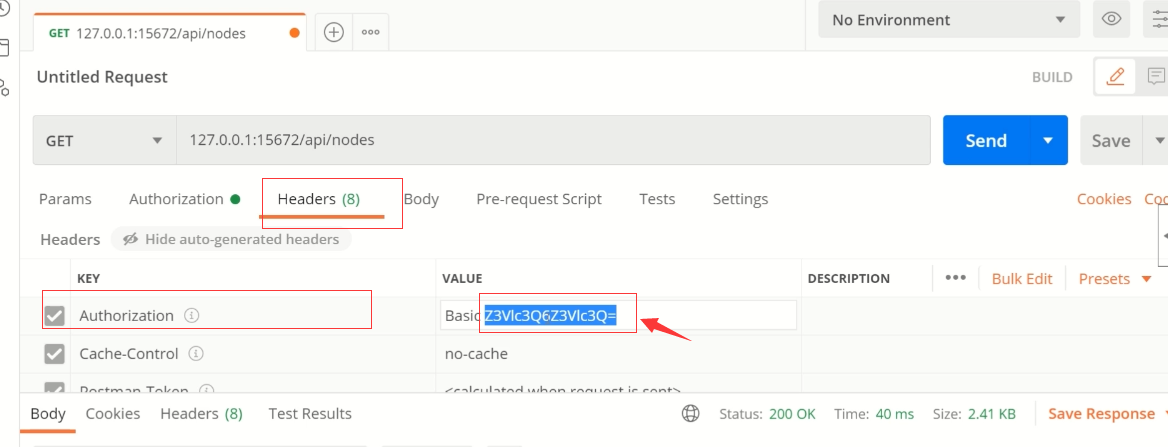Click the Cache-Control key cell
This screenshot has width=1168, height=447.
coord(253,354)
